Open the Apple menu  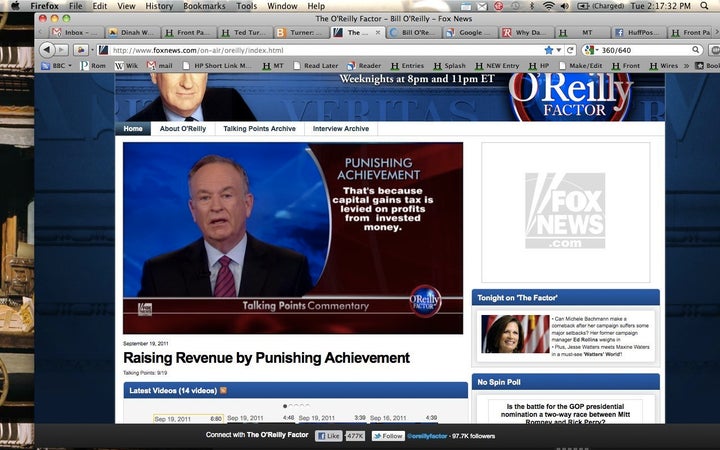[x=15, y=6]
